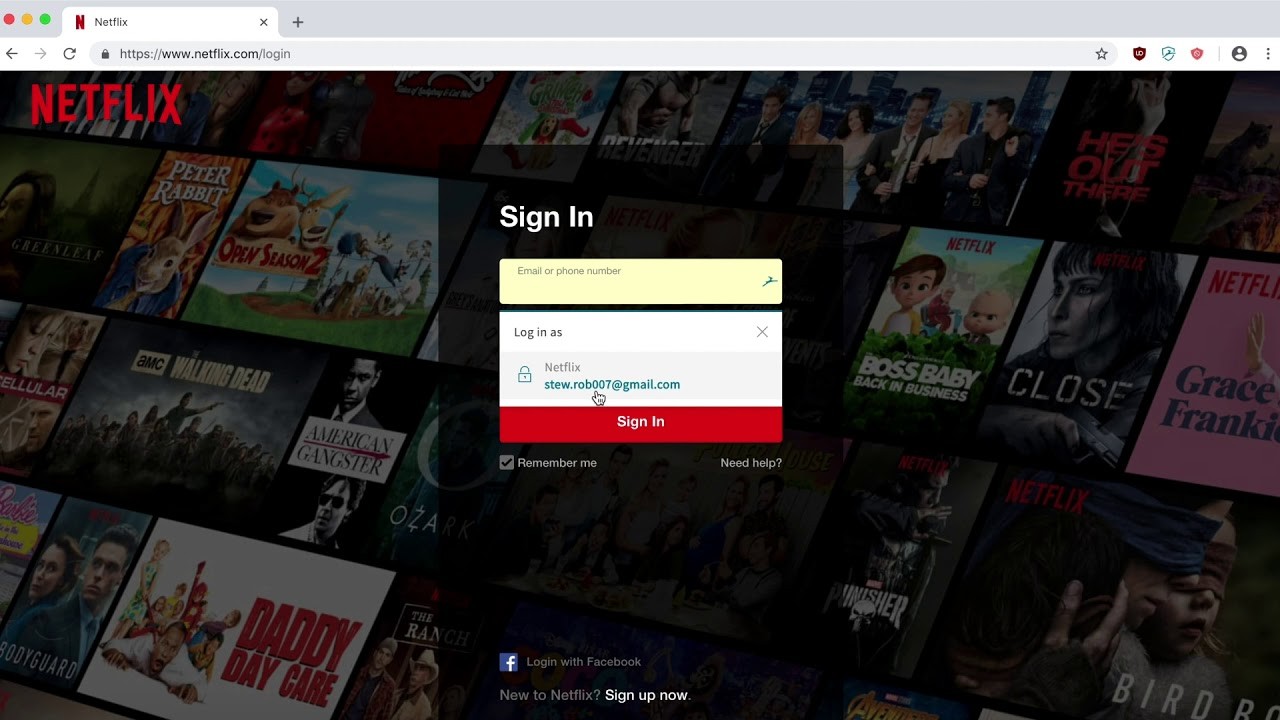Open the green shield extension icon
Screen dimensions: 1280x720
point(1168,54)
